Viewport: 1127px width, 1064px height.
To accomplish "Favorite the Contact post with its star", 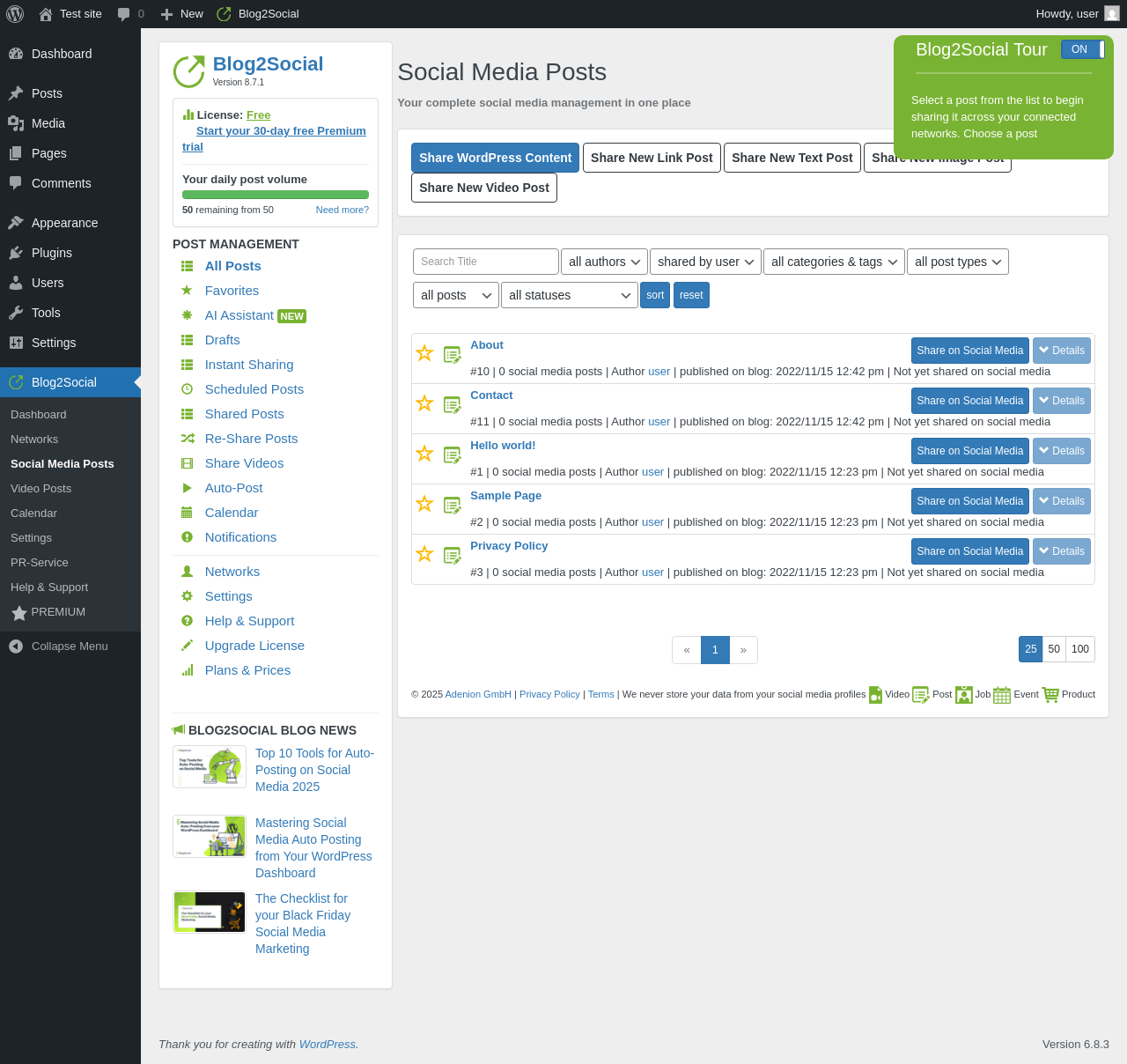I will (424, 403).
